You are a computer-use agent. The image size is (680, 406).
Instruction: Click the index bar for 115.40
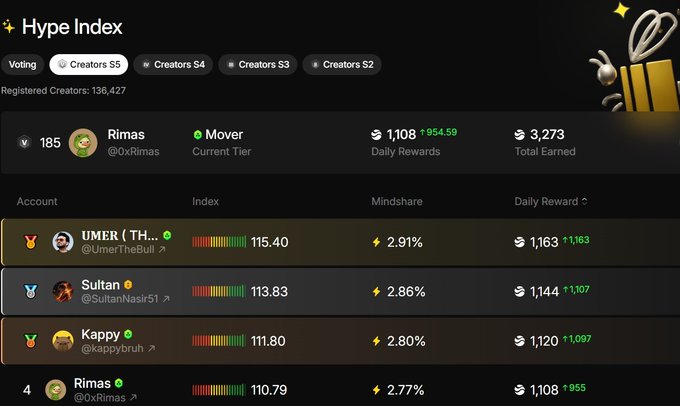coord(219,242)
